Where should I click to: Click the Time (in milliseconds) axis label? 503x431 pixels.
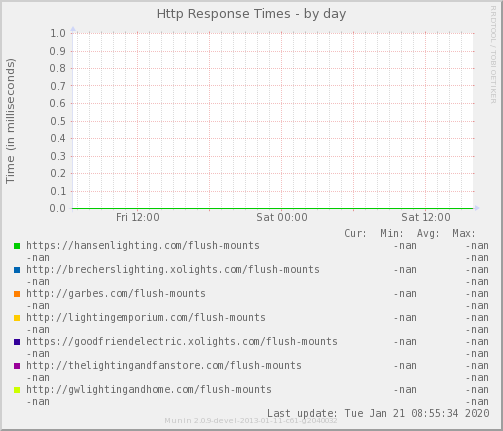(x=10, y=121)
